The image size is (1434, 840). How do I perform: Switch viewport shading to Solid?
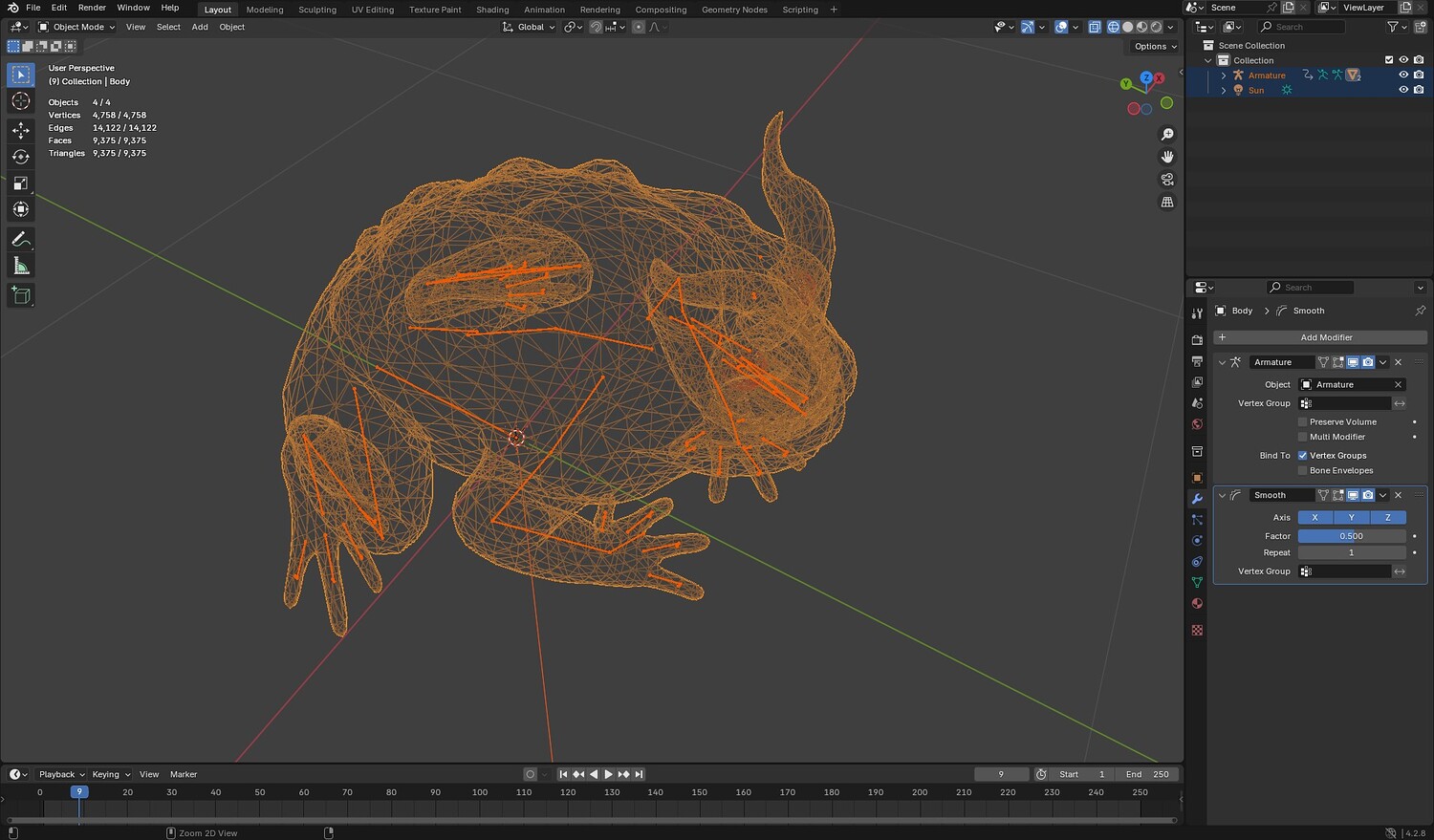(1127, 27)
